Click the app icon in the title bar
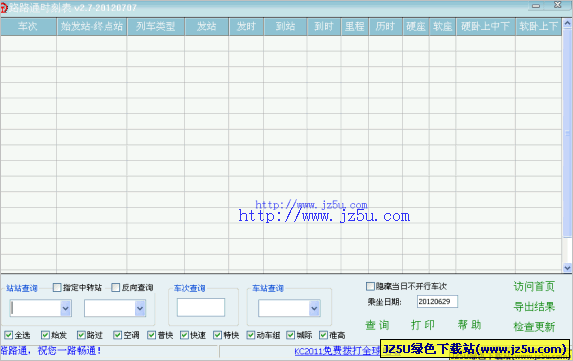 tap(4, 7)
